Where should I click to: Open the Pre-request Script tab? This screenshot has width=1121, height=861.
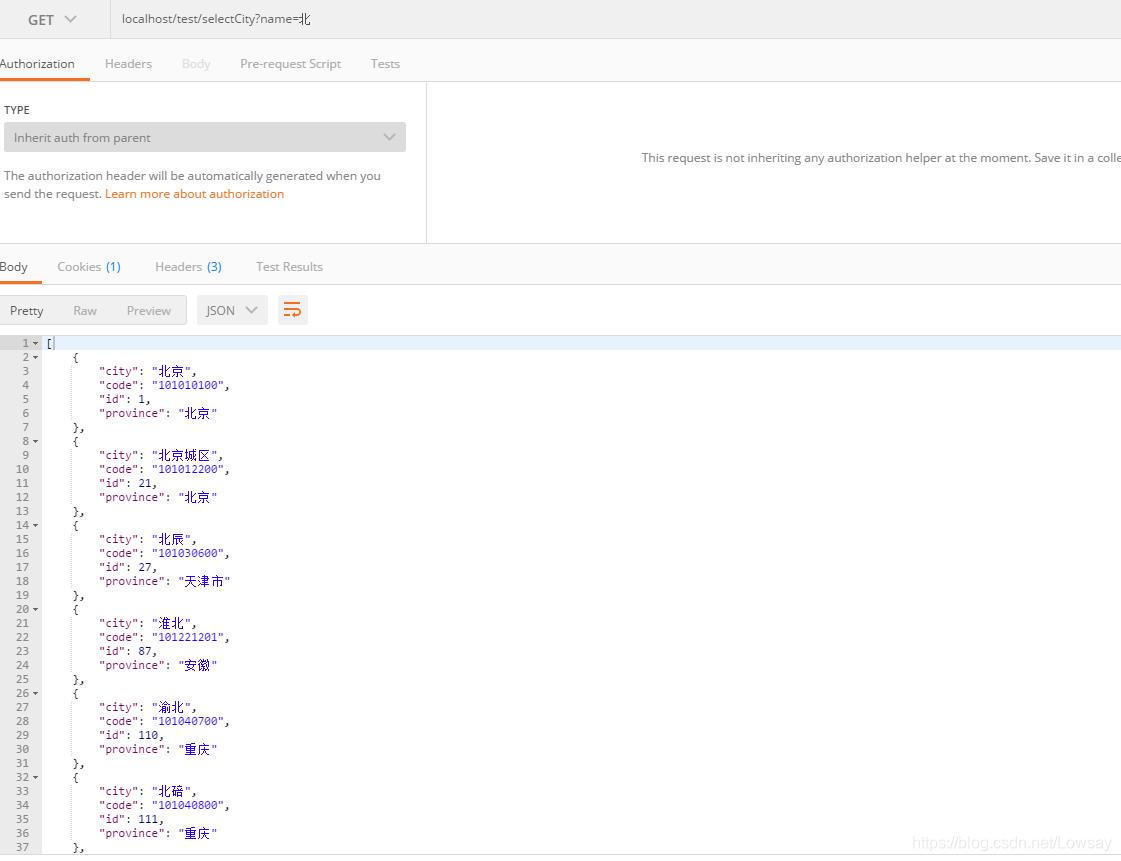tap(290, 64)
